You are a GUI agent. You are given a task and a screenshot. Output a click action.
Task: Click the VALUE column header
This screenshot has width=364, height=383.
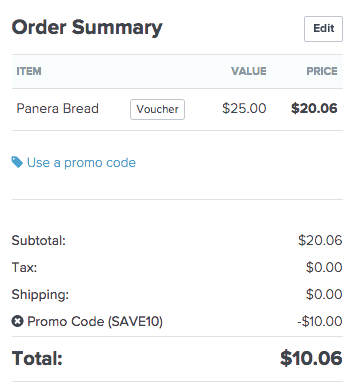pyautogui.click(x=249, y=71)
